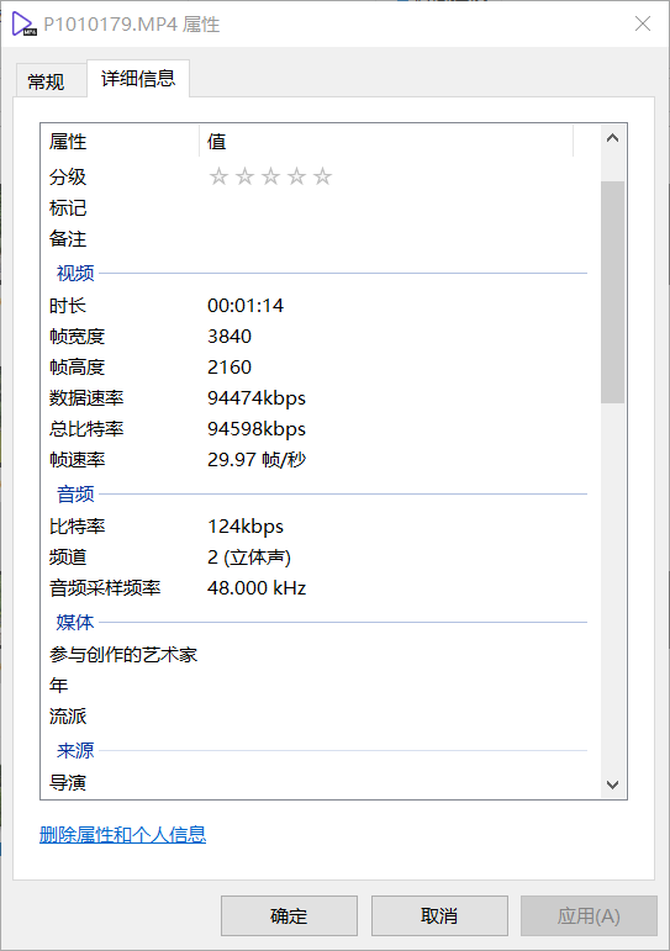
Task: Click the 标记 value field
Action: pyautogui.click(x=390, y=208)
